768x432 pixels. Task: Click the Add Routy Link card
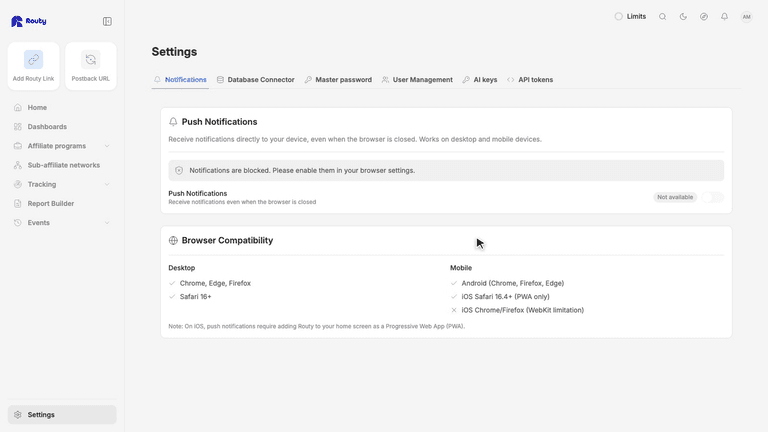[33, 66]
